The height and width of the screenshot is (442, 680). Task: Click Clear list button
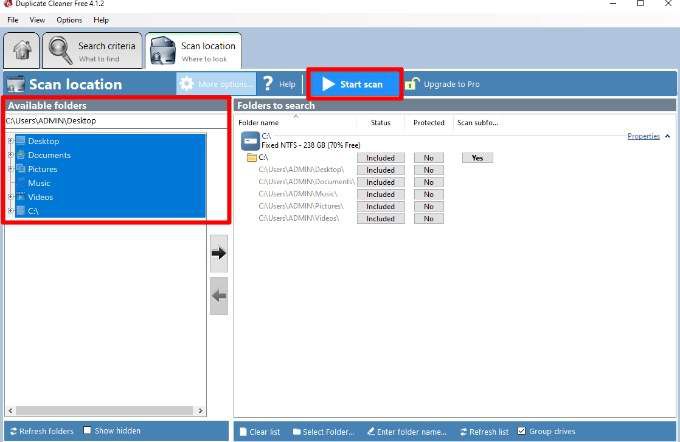[x=260, y=432]
